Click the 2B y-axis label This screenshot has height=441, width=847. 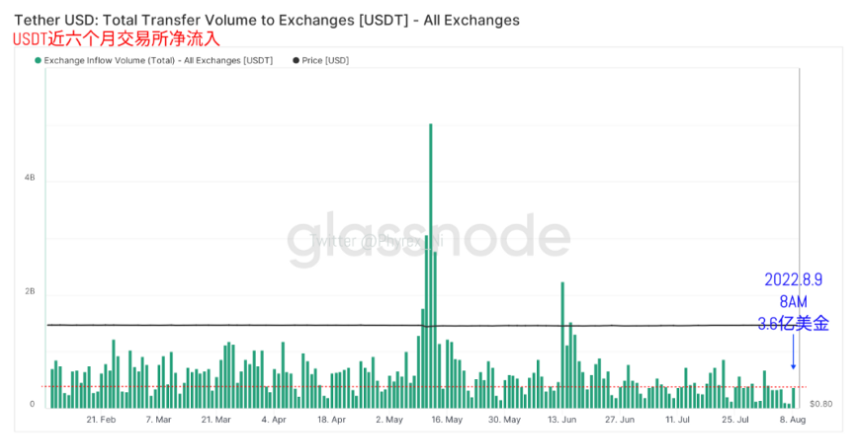pyautogui.click(x=30, y=291)
